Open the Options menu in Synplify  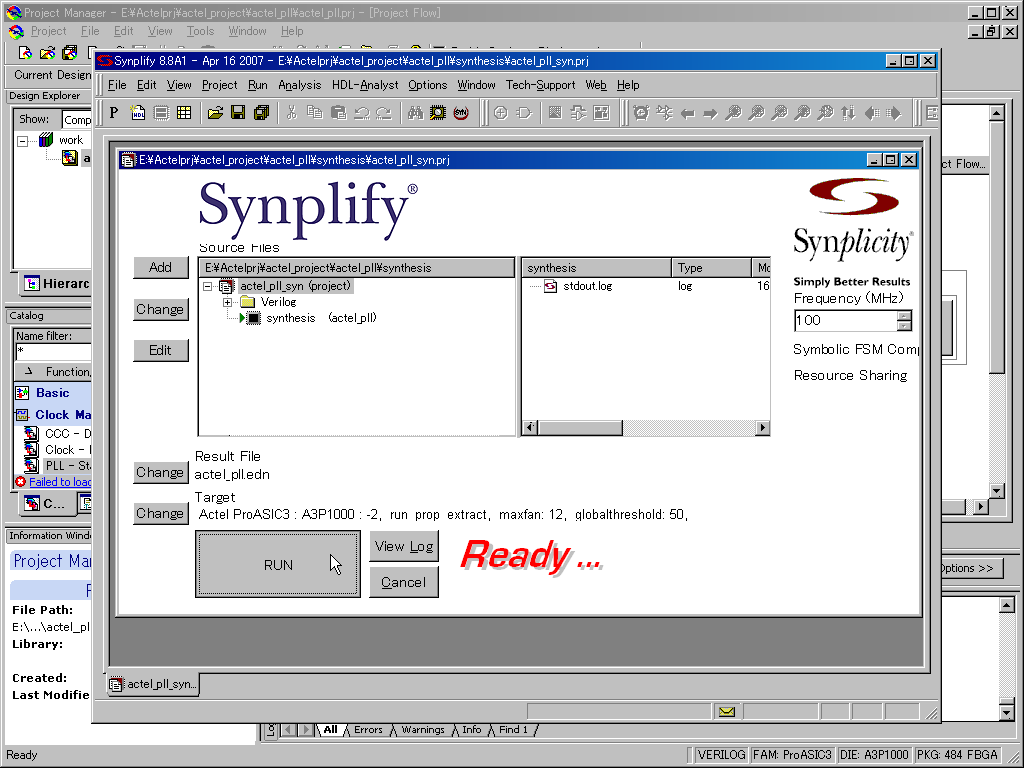428,85
